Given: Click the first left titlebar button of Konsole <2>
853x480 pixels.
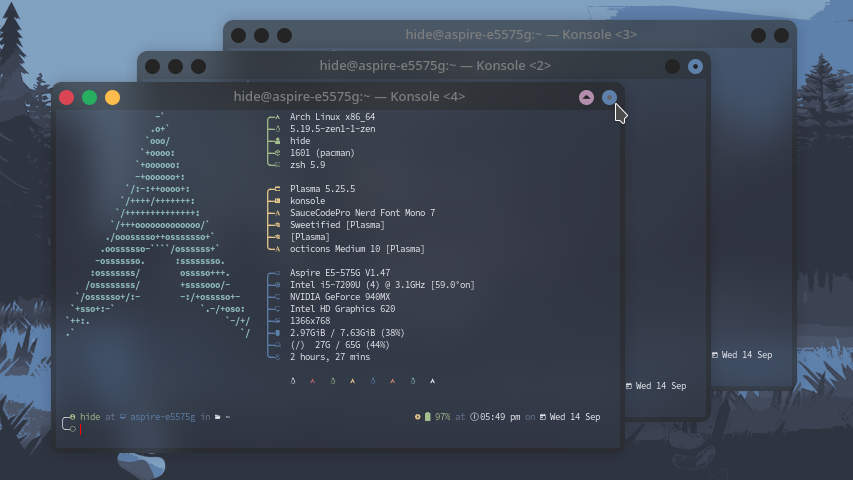Looking at the screenshot, I should 152,66.
